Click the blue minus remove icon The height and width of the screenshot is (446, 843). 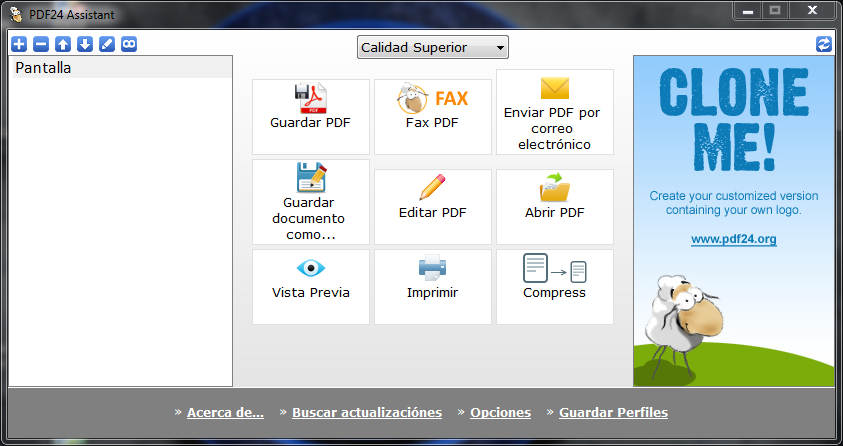click(41, 44)
